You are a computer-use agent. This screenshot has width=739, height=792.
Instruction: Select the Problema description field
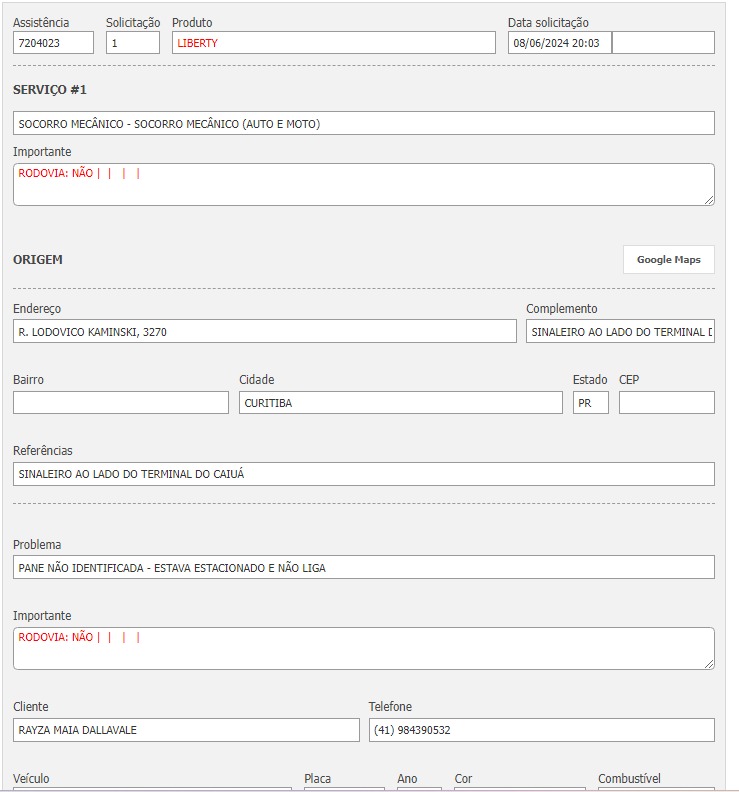pos(363,567)
